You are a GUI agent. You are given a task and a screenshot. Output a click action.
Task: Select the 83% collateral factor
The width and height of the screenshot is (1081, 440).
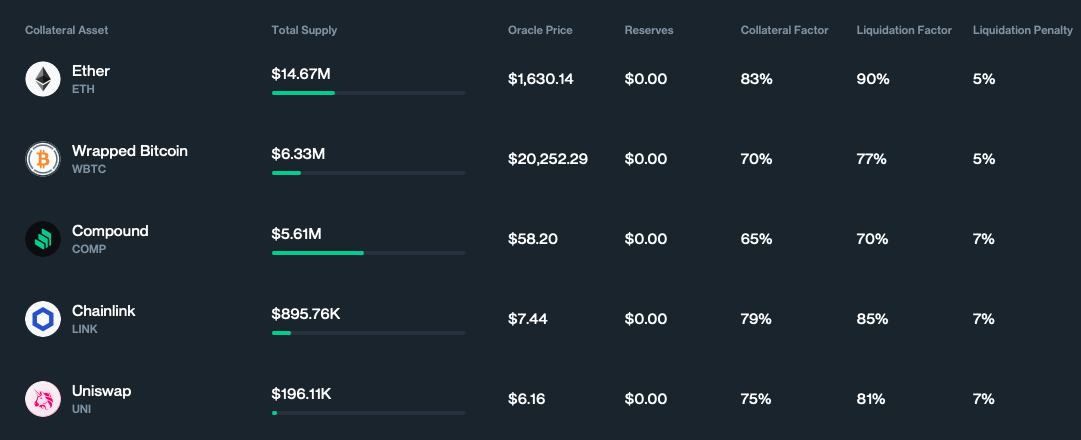tap(756, 79)
